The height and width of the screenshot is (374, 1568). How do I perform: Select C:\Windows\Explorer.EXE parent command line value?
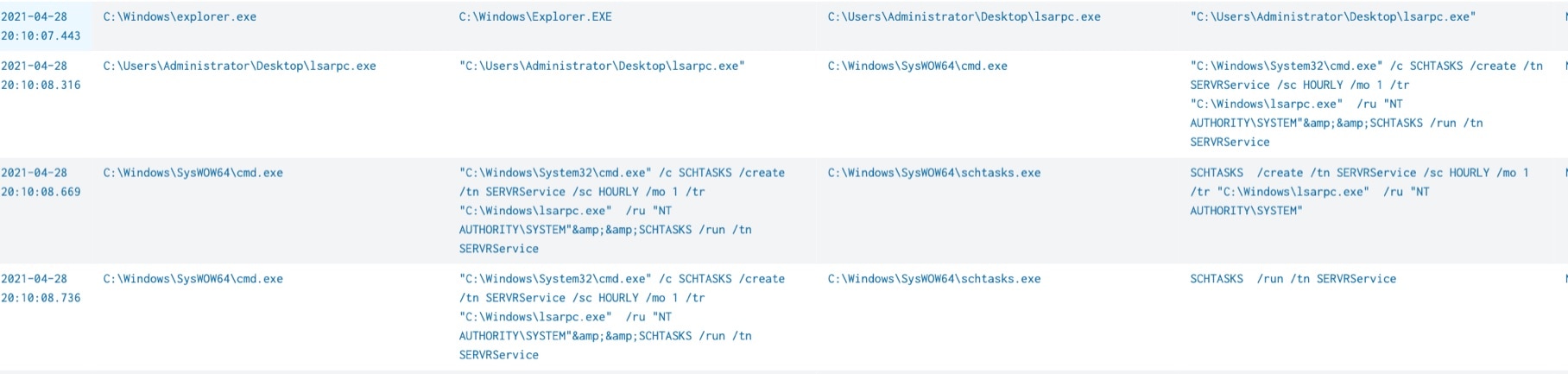[x=535, y=16]
